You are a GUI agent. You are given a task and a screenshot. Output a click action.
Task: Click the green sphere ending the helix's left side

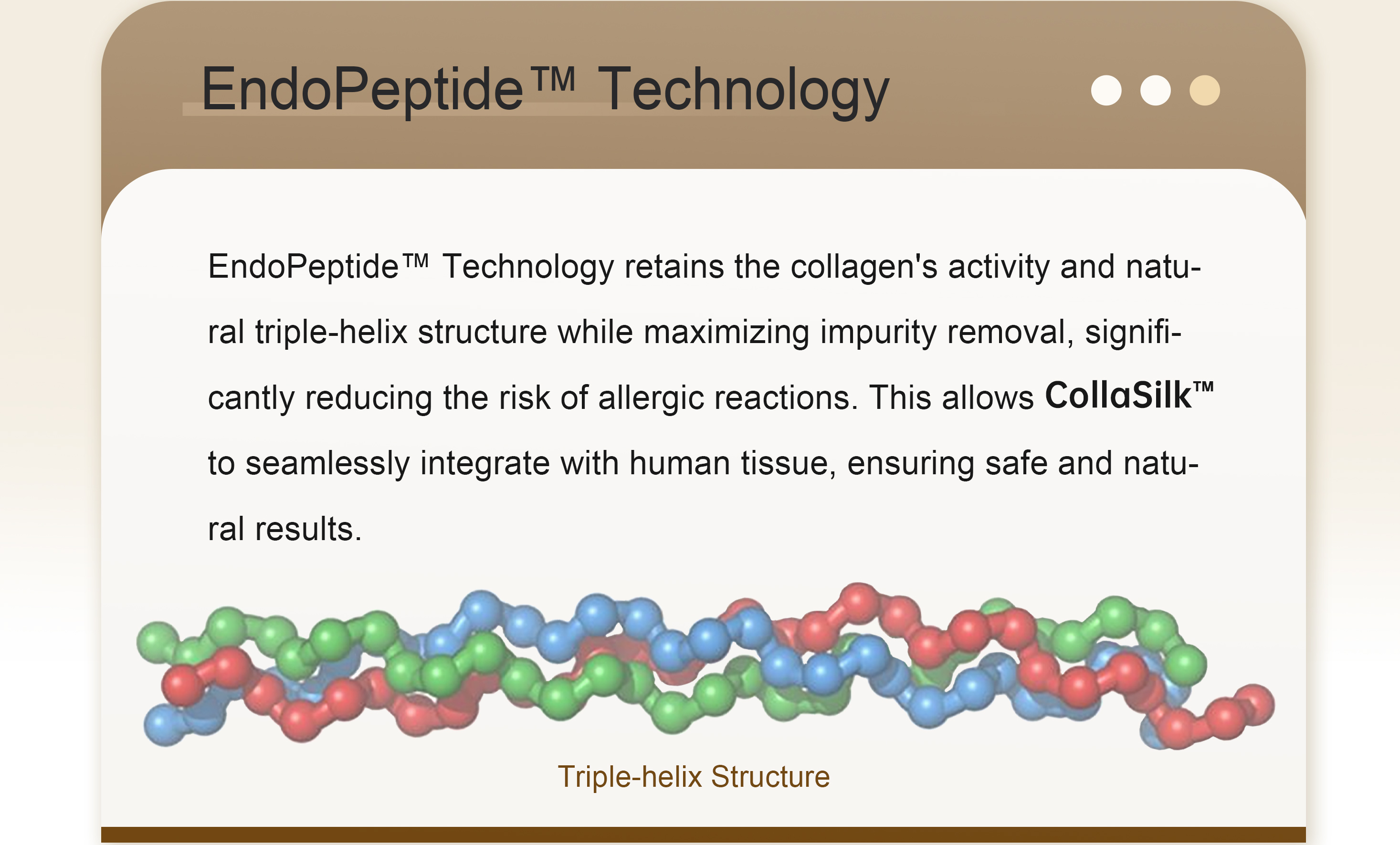[x=158, y=642]
